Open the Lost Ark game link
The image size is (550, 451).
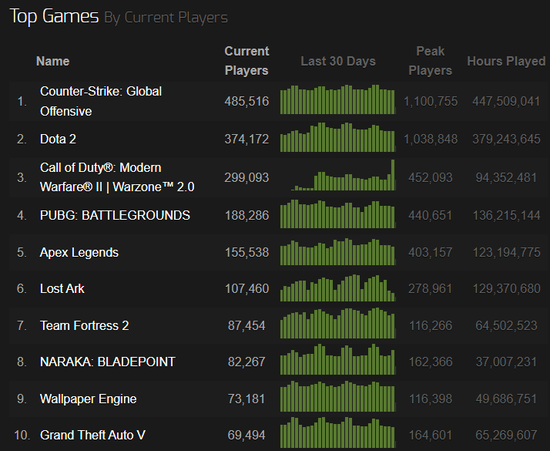coord(62,289)
